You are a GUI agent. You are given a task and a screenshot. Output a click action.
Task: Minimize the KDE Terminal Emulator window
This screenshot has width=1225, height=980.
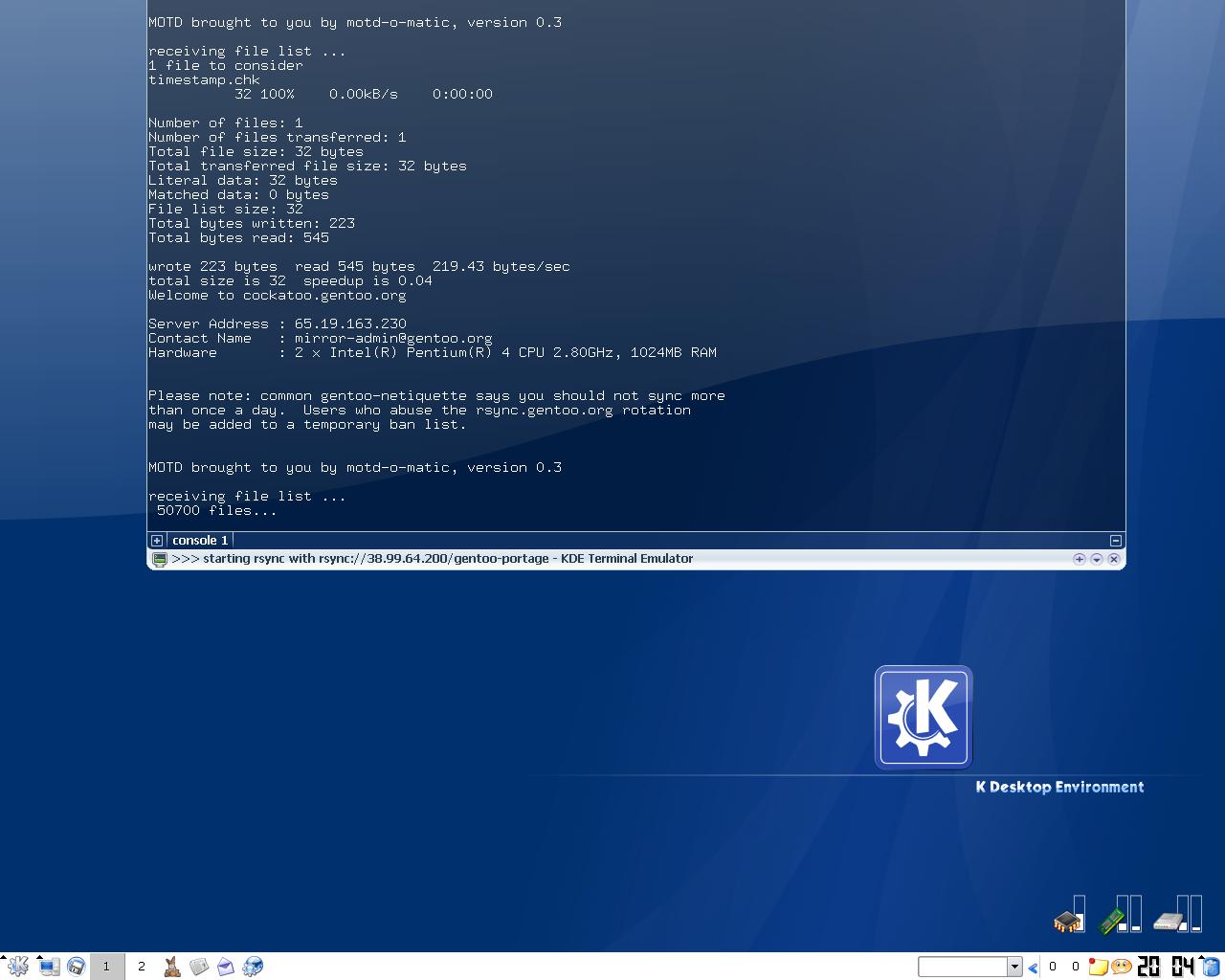tap(1097, 559)
